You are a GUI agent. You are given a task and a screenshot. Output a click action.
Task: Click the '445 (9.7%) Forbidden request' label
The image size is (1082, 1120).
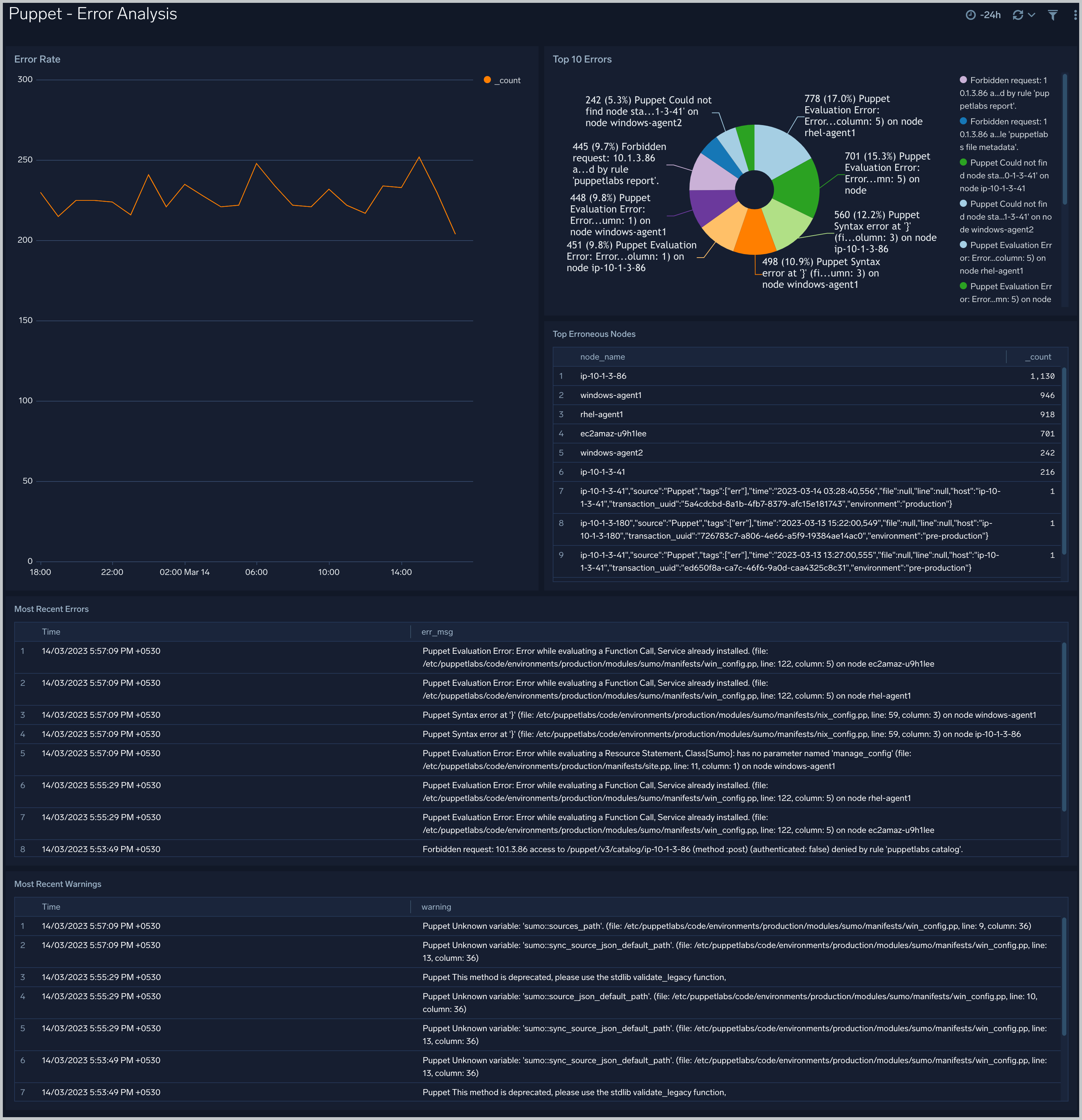click(x=619, y=163)
